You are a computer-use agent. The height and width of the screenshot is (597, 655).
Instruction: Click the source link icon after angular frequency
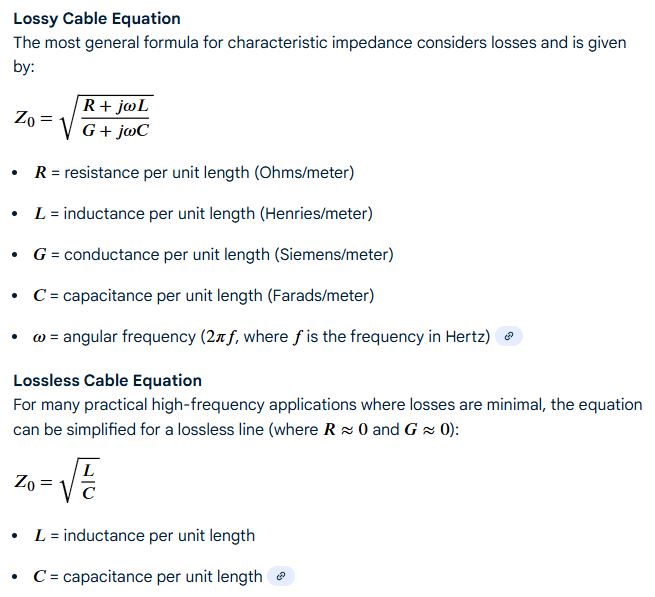(x=509, y=337)
